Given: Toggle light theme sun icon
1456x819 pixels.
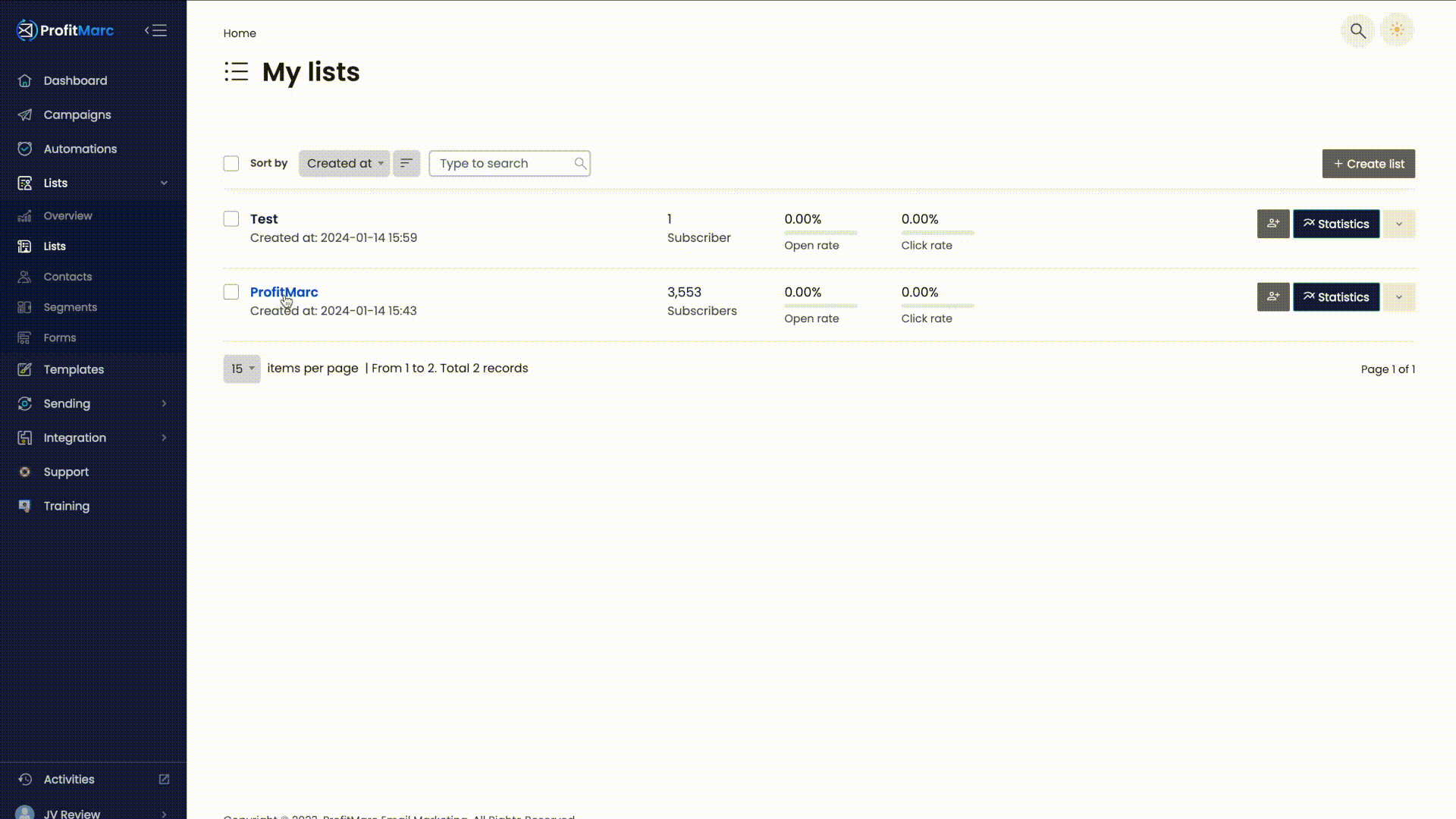Looking at the screenshot, I should tap(1397, 30).
